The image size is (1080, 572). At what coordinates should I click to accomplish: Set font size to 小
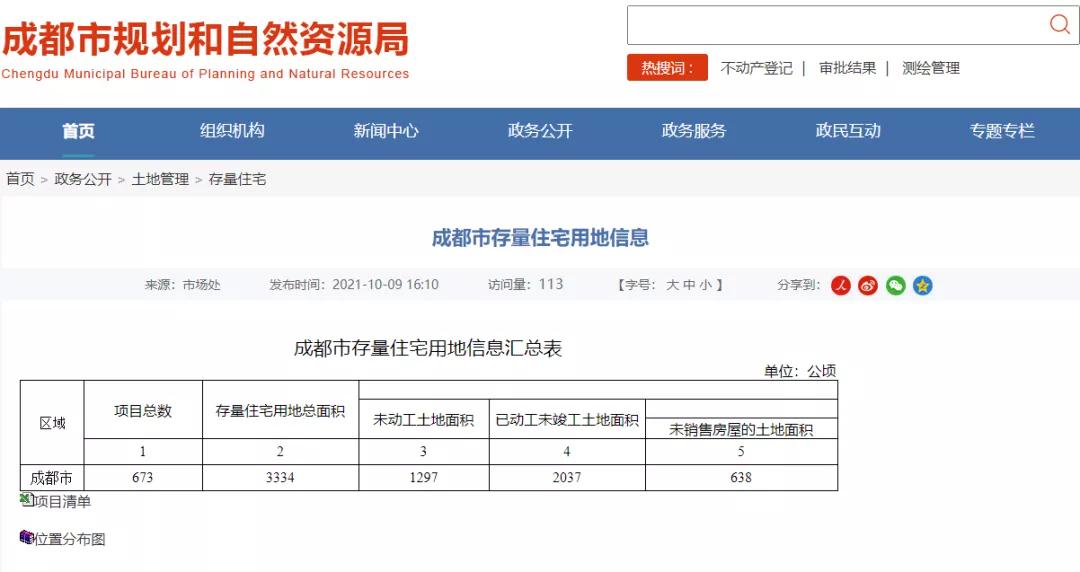(x=705, y=285)
